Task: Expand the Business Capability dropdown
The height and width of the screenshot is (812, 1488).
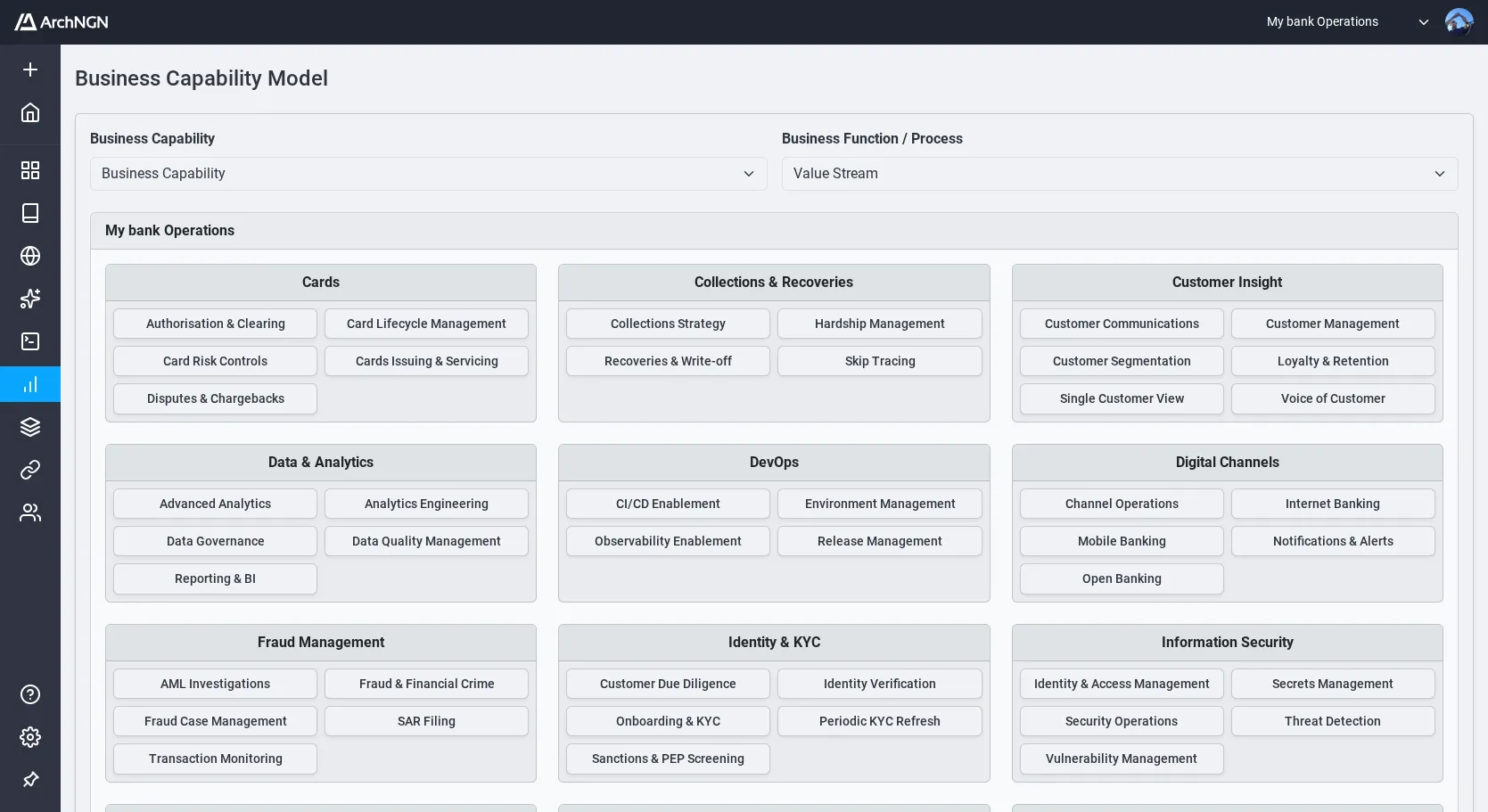Action: pos(428,174)
